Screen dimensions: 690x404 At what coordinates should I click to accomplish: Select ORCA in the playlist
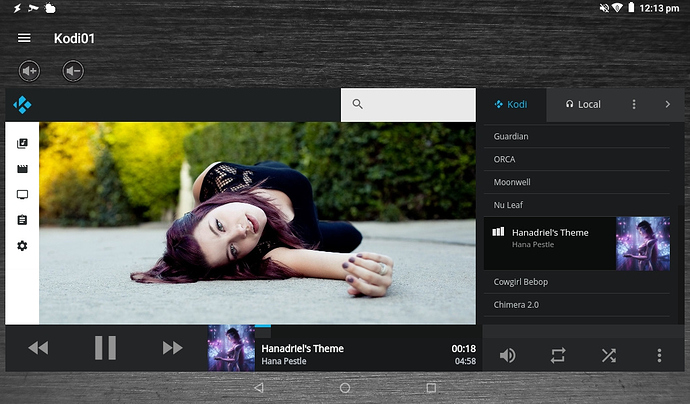point(576,159)
